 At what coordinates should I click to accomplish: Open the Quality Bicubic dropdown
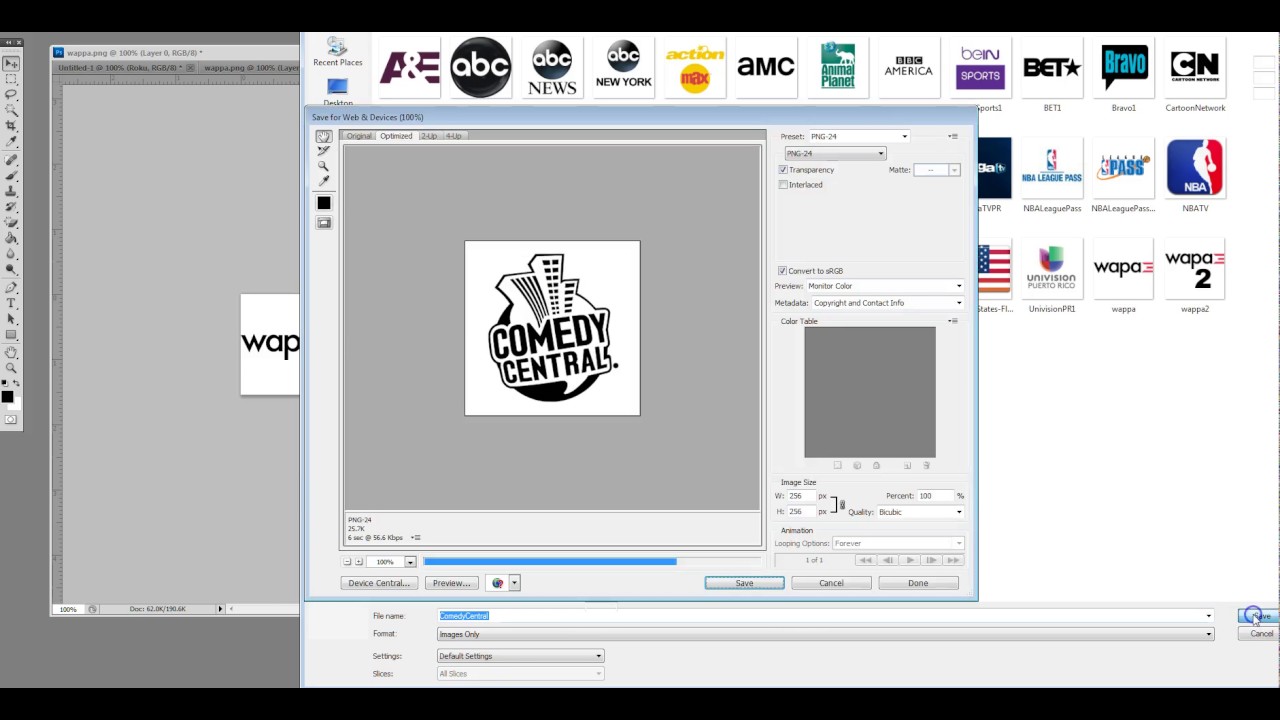click(x=920, y=512)
